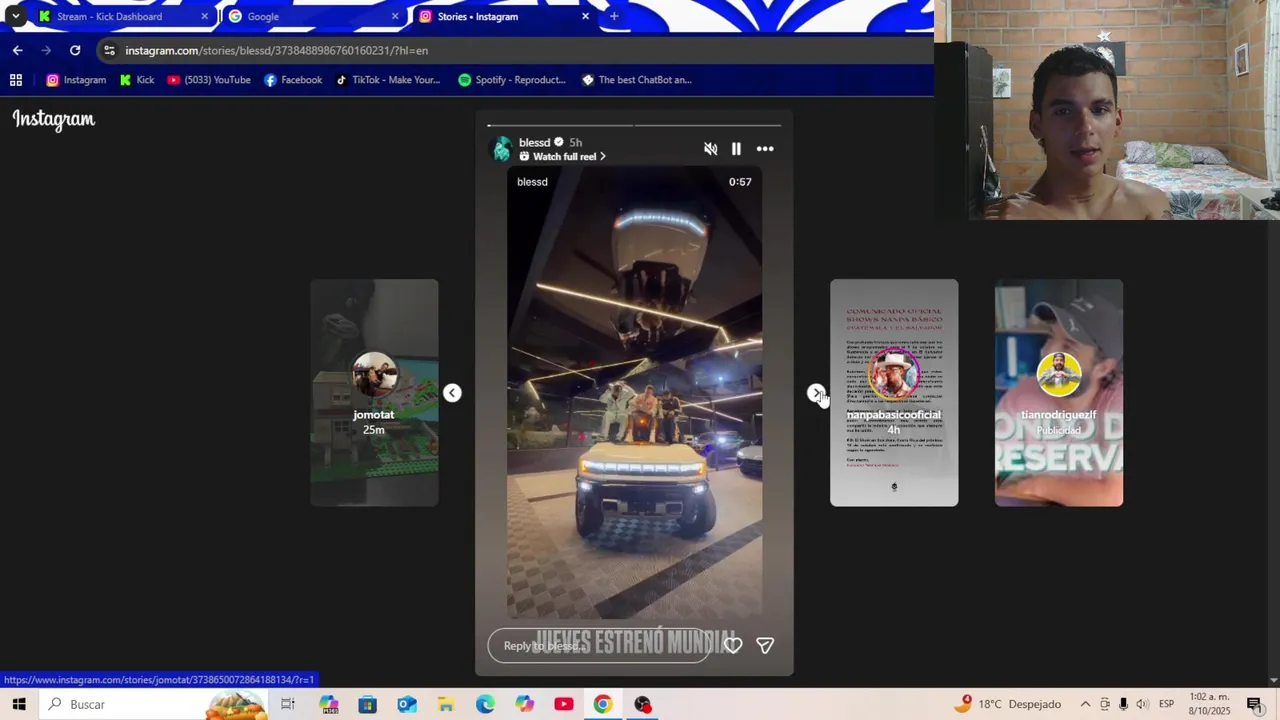Close the Kick Dashboard tab
This screenshot has width=1280, height=720.
[x=205, y=16]
